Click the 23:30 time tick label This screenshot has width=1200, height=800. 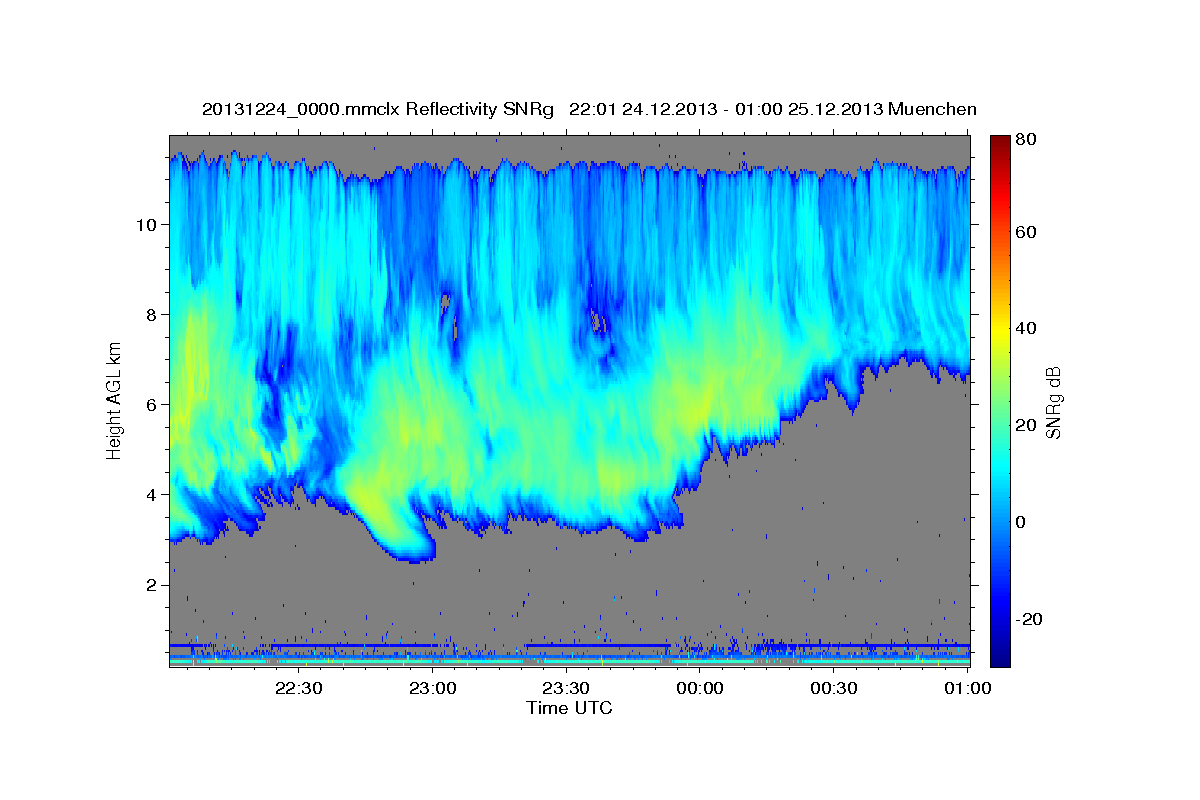(566, 688)
